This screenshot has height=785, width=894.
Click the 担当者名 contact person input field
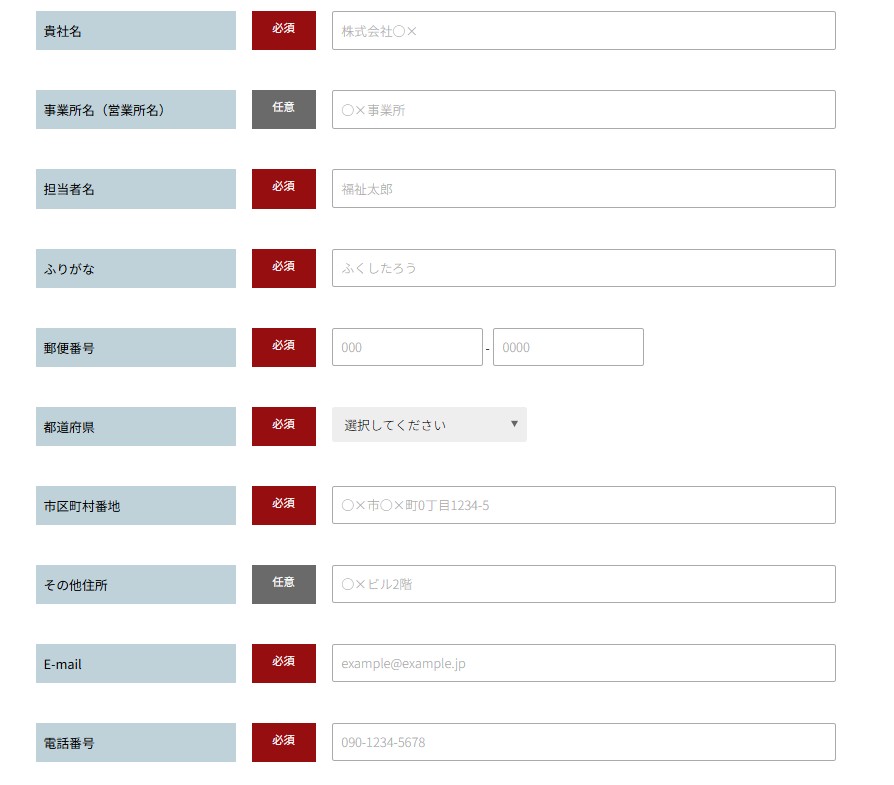(x=583, y=189)
